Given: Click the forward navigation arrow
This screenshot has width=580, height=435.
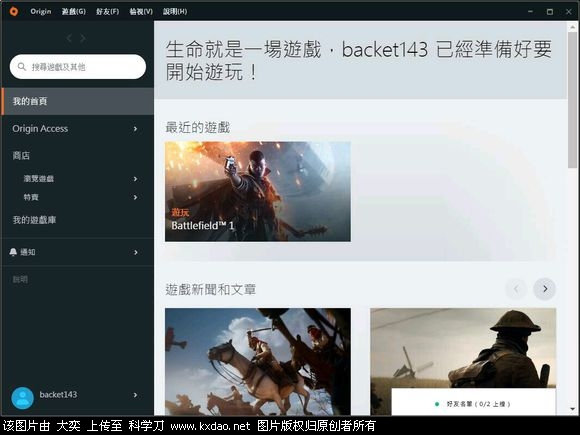Looking at the screenshot, I should point(83,38).
